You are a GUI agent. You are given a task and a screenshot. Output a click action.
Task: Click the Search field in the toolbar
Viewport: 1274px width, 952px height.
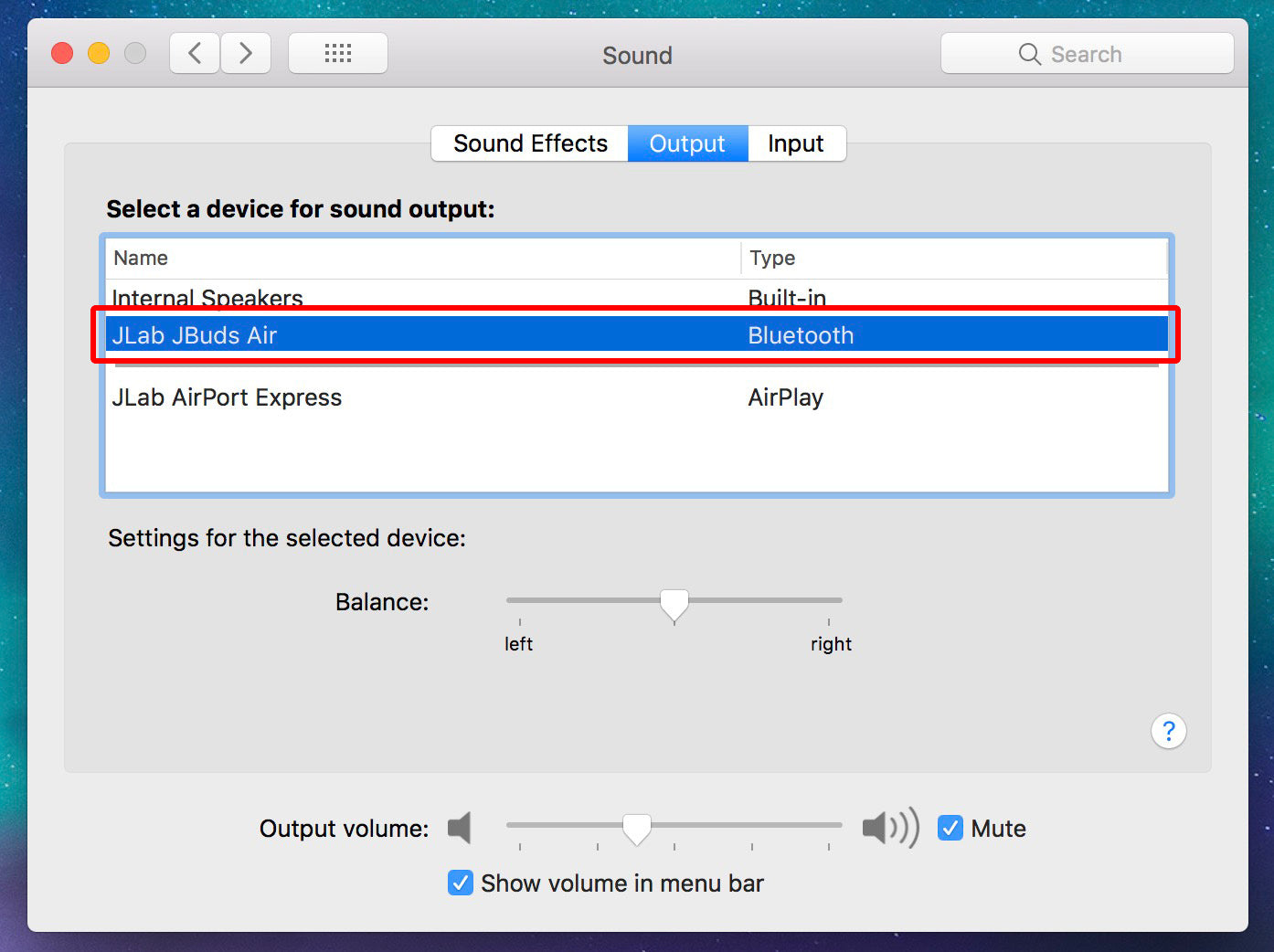(1088, 54)
